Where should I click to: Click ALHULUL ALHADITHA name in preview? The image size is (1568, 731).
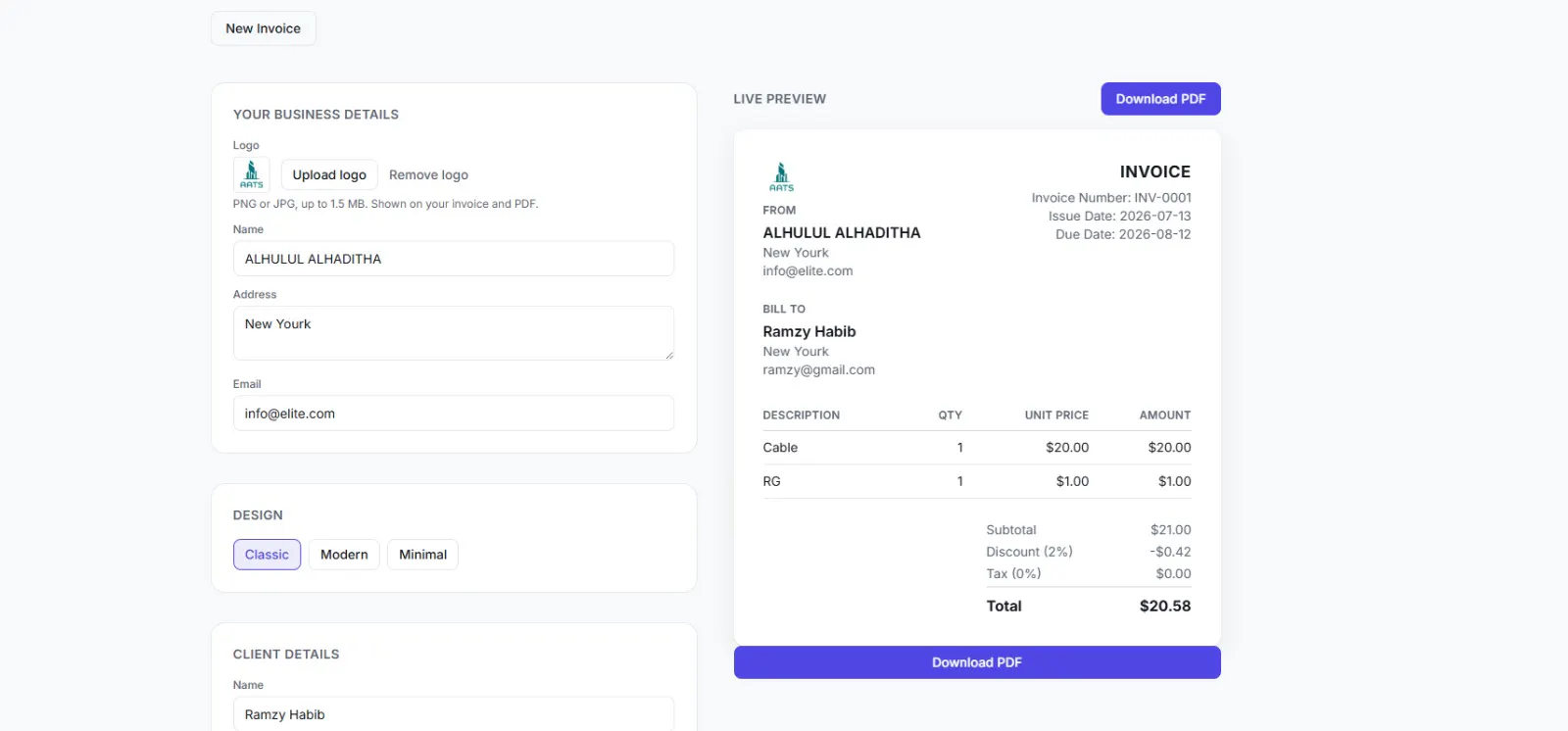[x=842, y=233]
